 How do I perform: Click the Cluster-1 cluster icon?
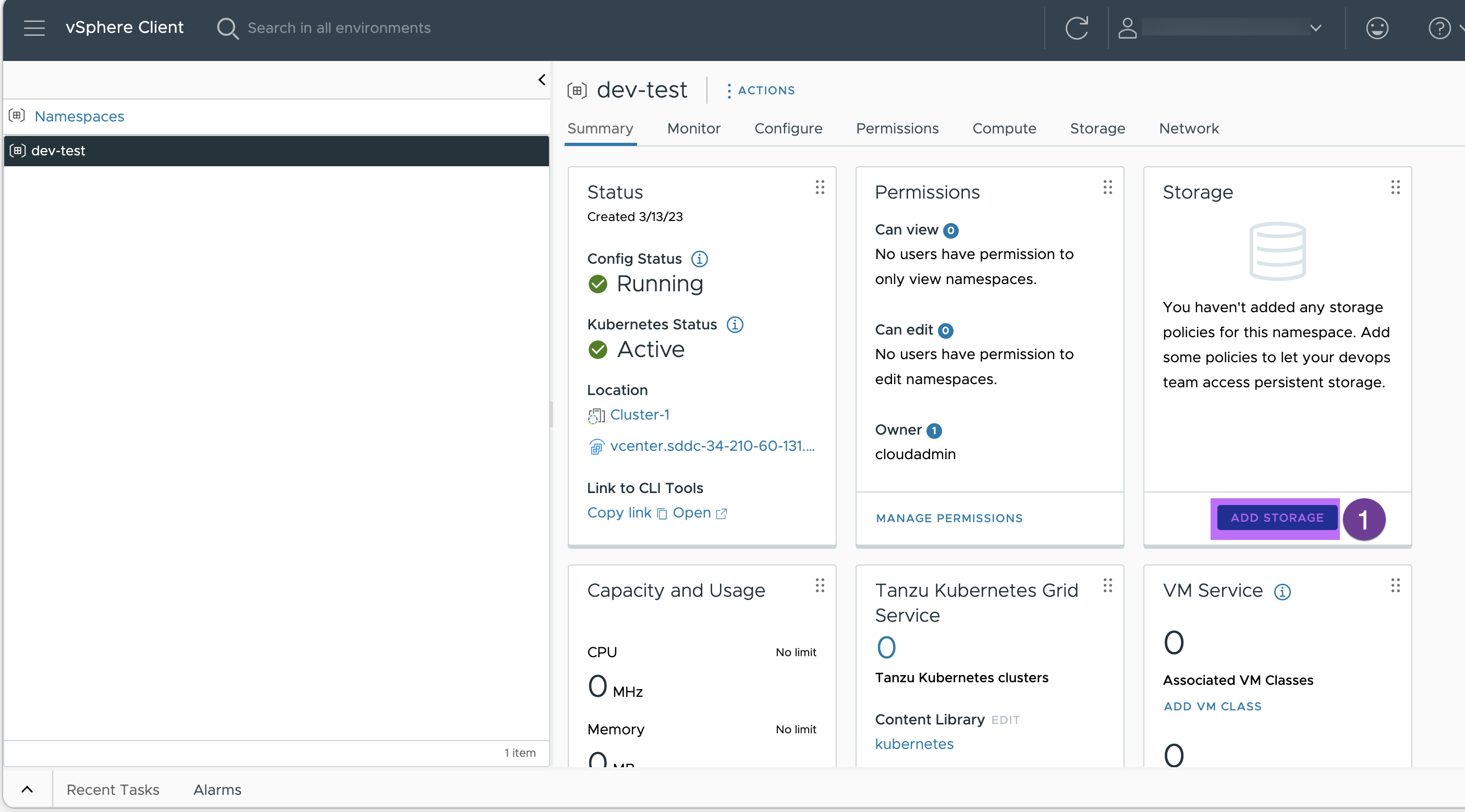tap(596, 416)
